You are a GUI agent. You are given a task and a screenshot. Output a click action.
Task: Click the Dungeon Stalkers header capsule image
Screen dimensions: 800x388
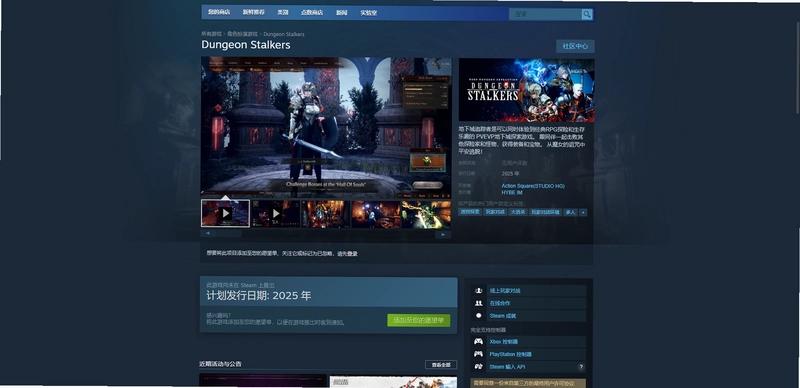tap(527, 90)
